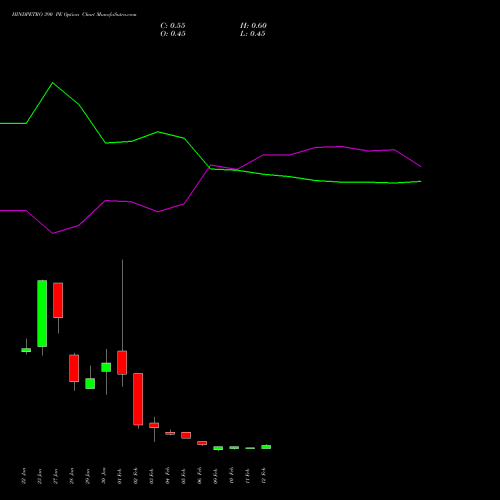Click the 27 Jan date label

pyautogui.click(x=55, y=476)
